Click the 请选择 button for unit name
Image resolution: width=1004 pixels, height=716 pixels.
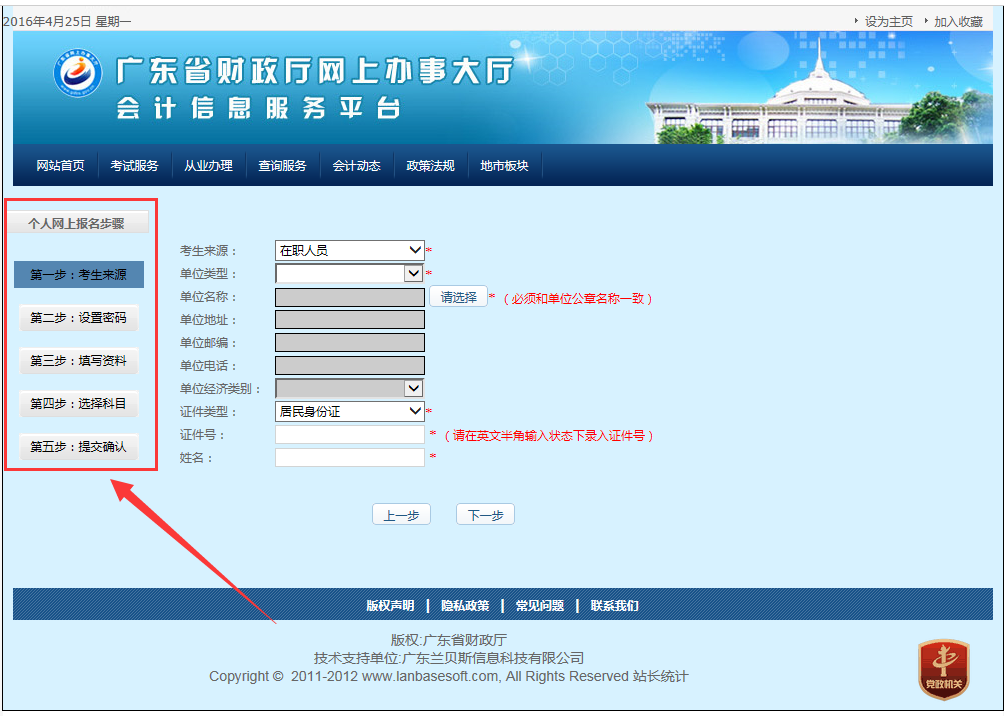(458, 297)
